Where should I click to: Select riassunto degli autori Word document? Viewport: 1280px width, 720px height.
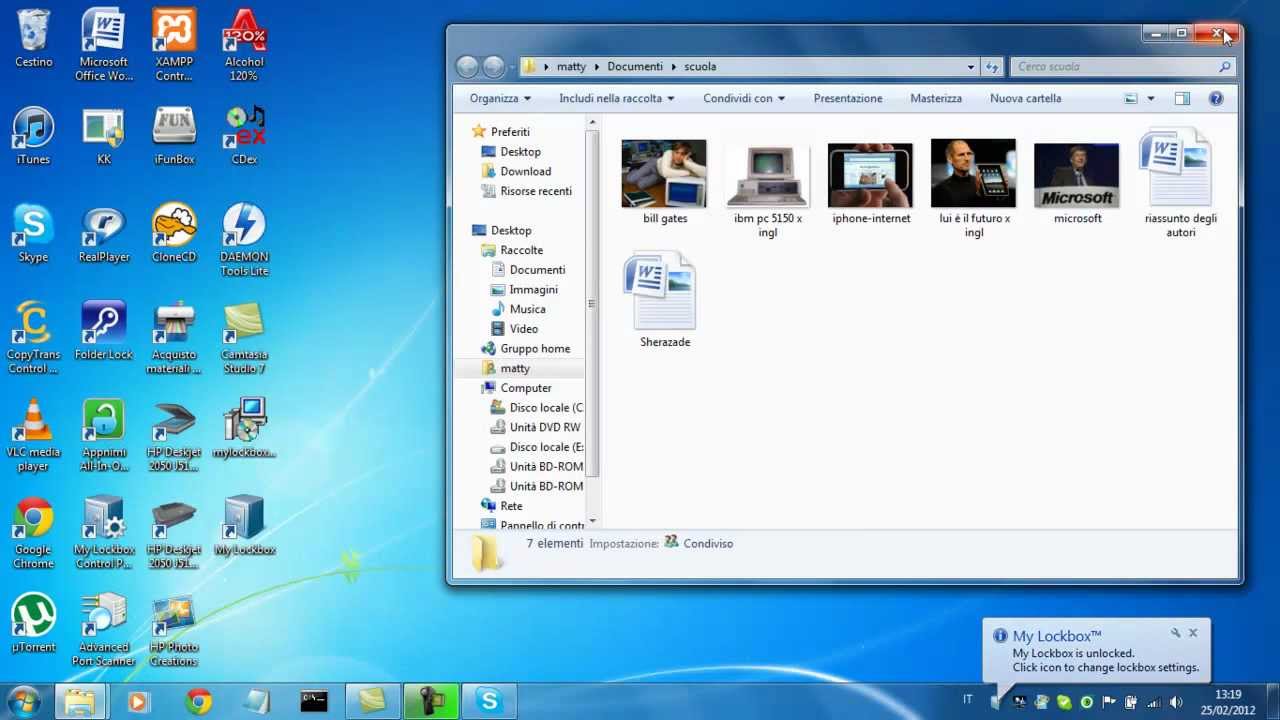1180,184
